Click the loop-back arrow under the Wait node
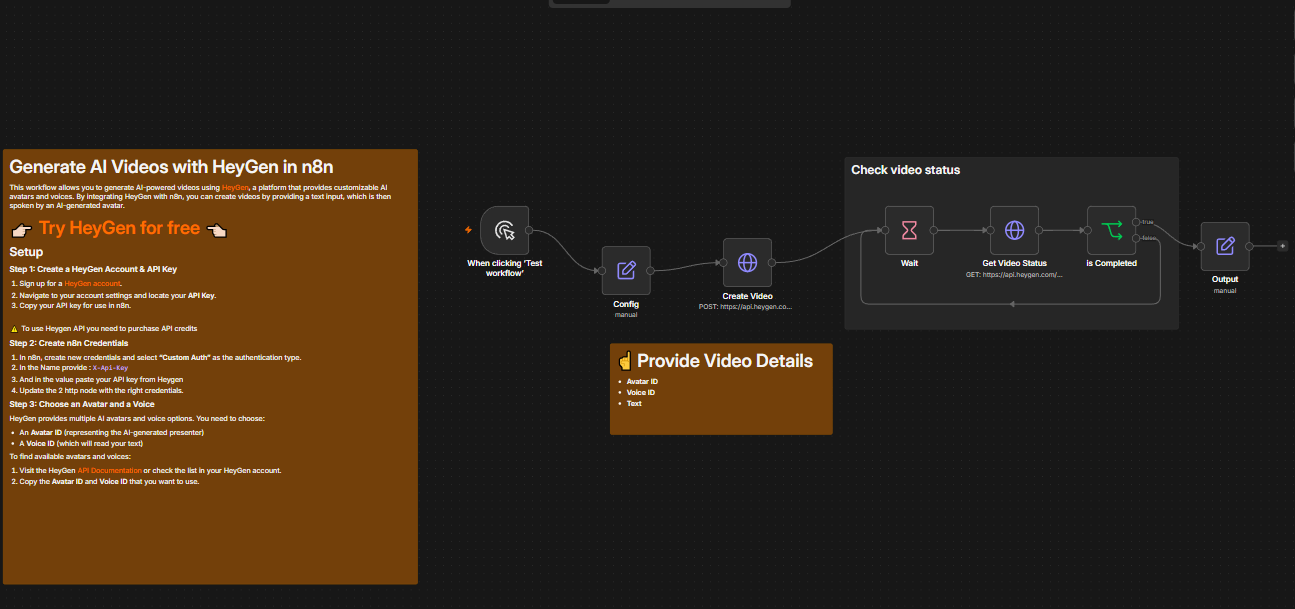Viewport: 1295px width, 609px height. coord(1013,303)
